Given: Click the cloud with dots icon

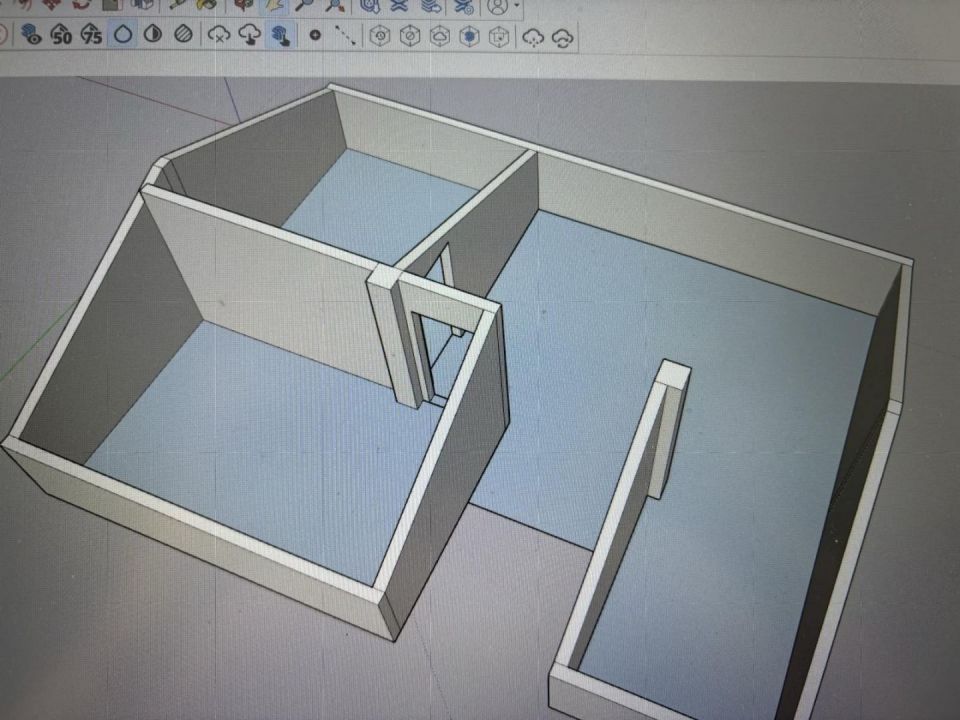Looking at the screenshot, I should click(x=534, y=37).
